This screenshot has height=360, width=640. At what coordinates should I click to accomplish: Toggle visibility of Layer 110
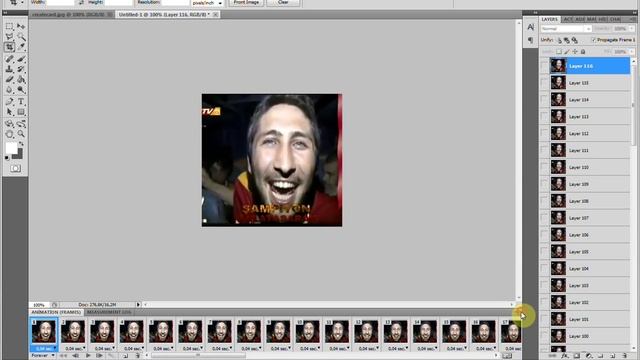(544, 167)
